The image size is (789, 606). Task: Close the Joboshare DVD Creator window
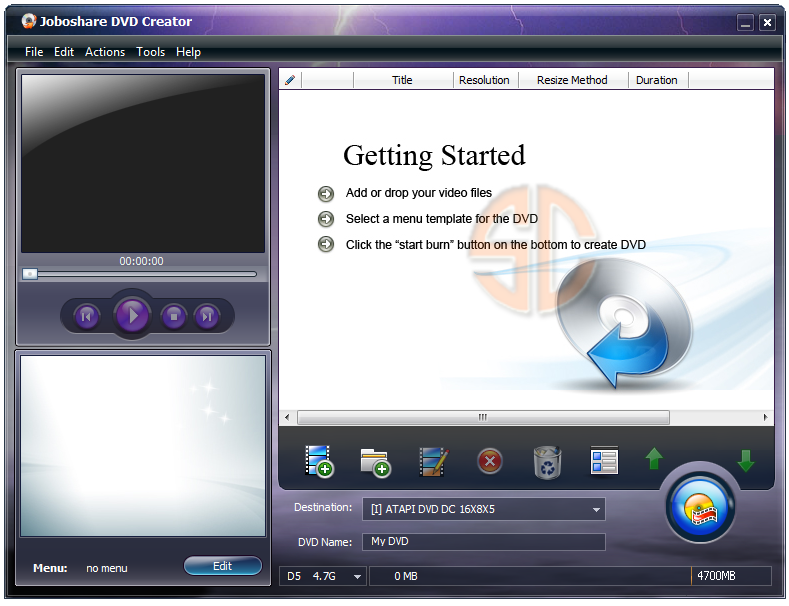point(767,23)
